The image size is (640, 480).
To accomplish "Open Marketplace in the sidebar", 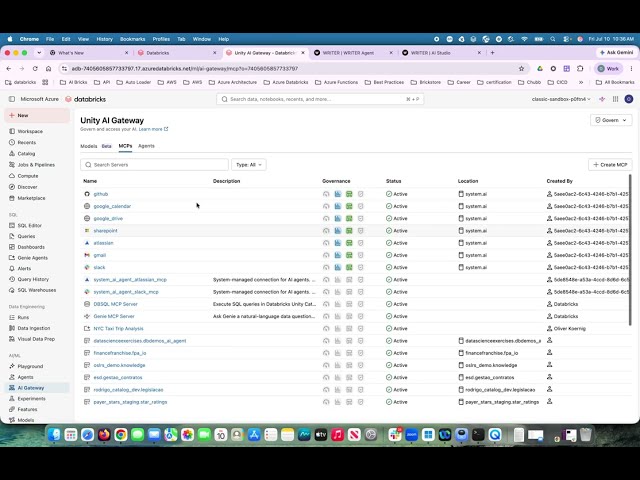I will click(31, 198).
